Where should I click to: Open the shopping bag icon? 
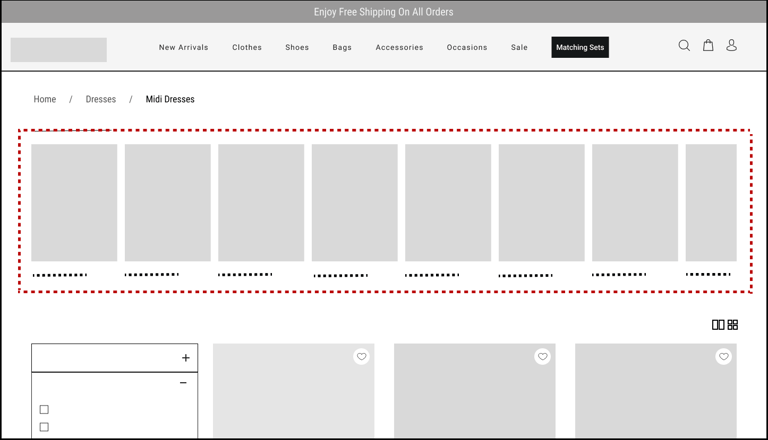708,45
